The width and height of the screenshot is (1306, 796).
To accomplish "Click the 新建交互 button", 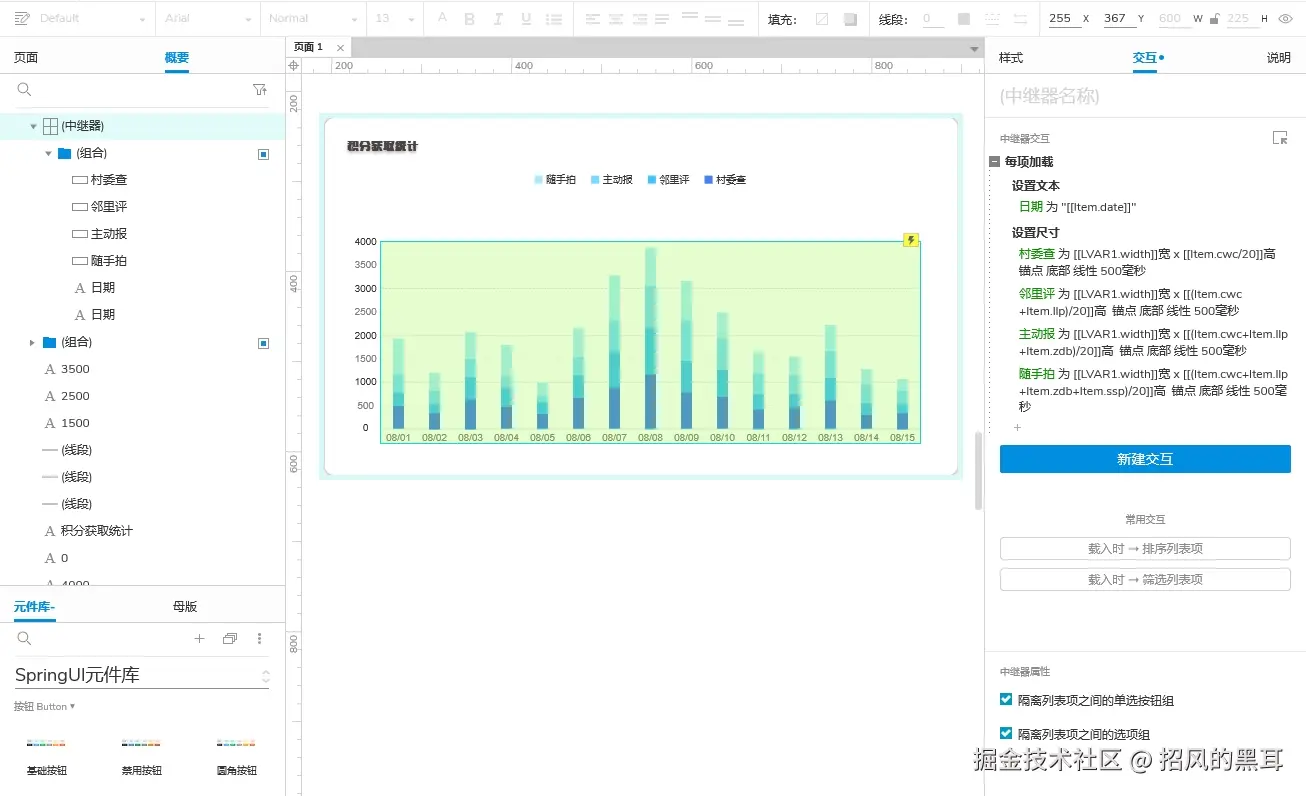I will (1145, 459).
